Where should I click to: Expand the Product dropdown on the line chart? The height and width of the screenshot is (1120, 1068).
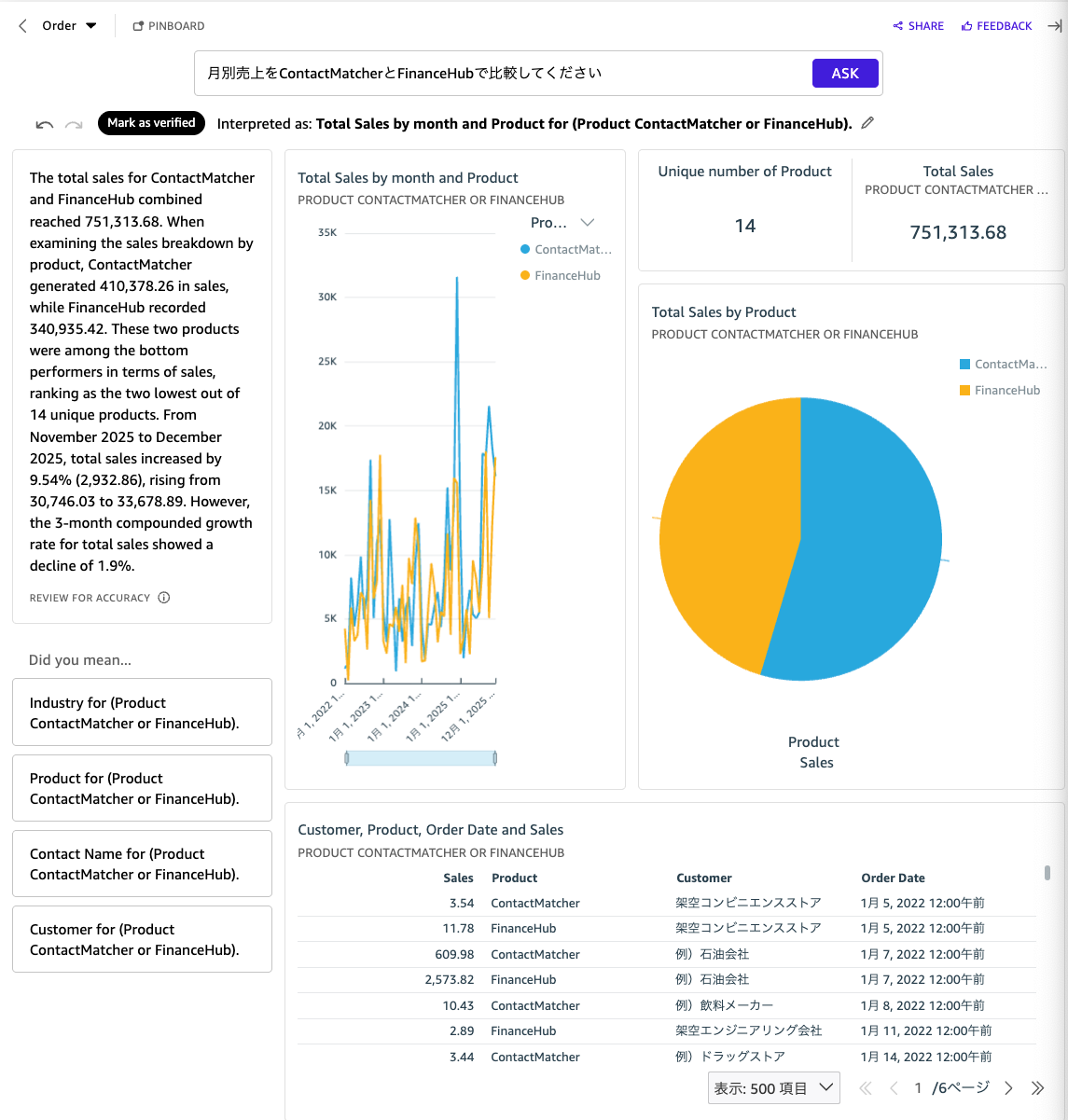click(587, 223)
